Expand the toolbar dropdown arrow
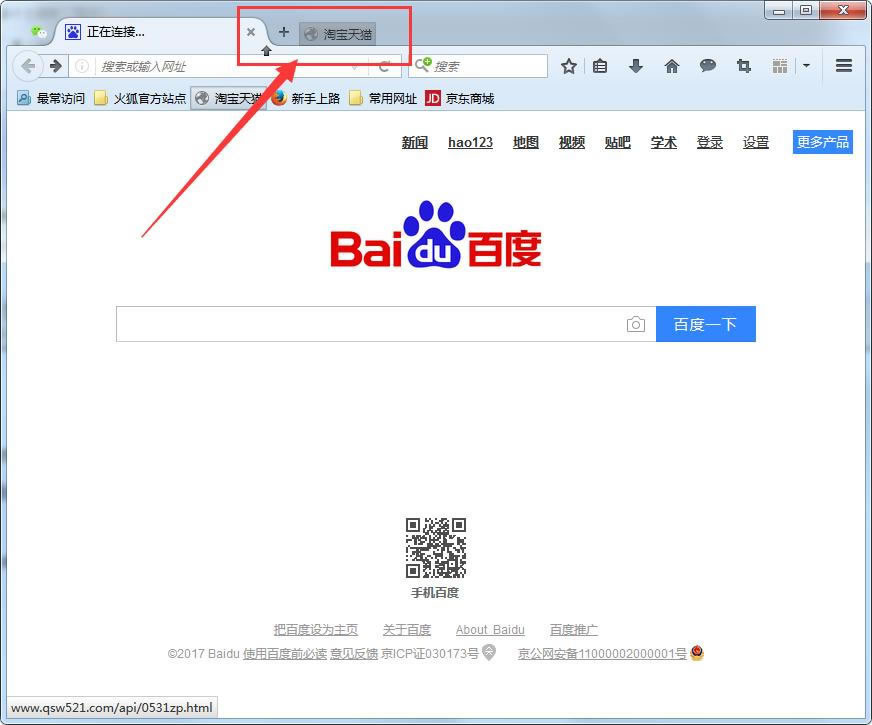The width and height of the screenshot is (872, 725). point(806,66)
